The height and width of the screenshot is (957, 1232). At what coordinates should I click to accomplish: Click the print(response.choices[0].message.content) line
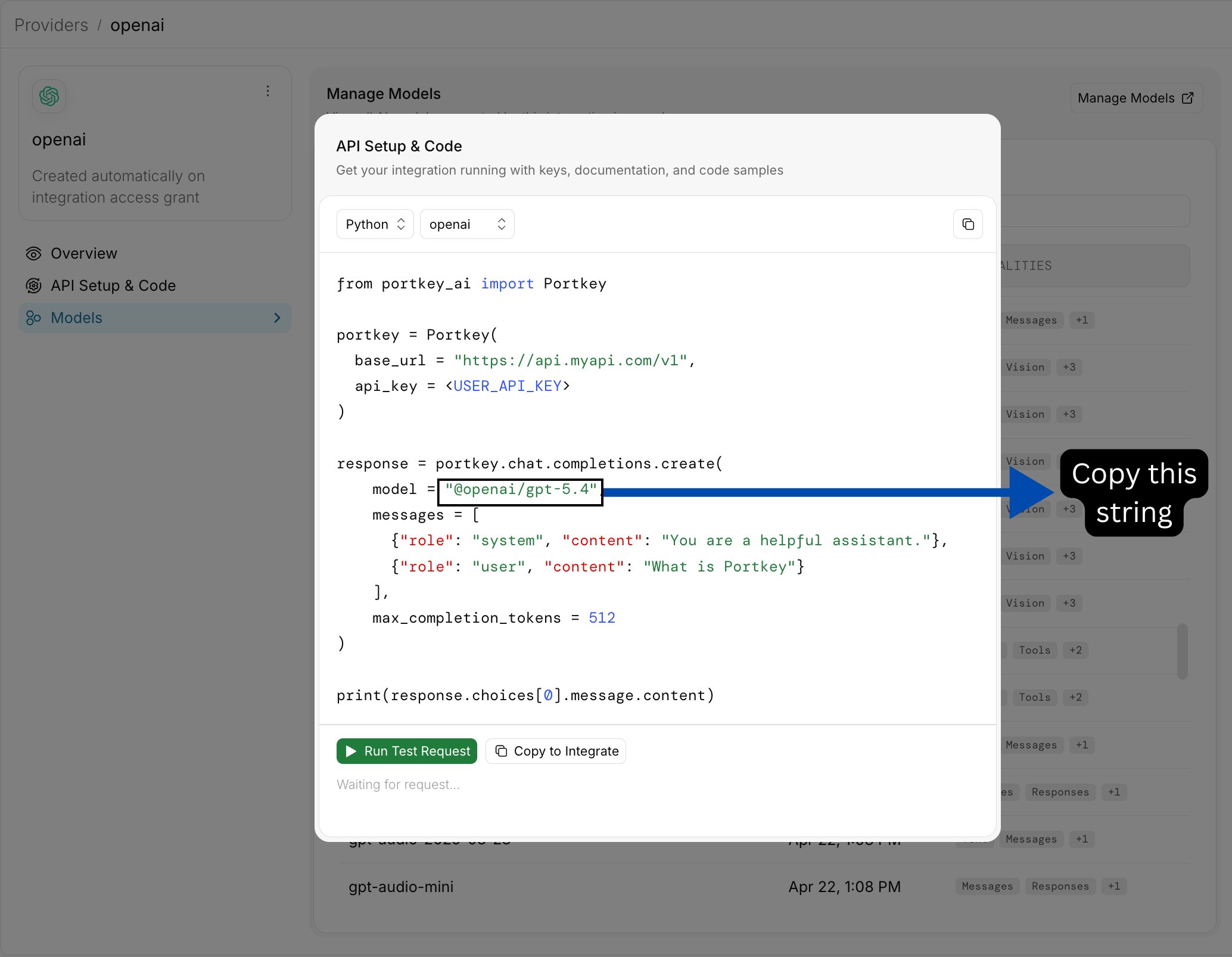(525, 695)
